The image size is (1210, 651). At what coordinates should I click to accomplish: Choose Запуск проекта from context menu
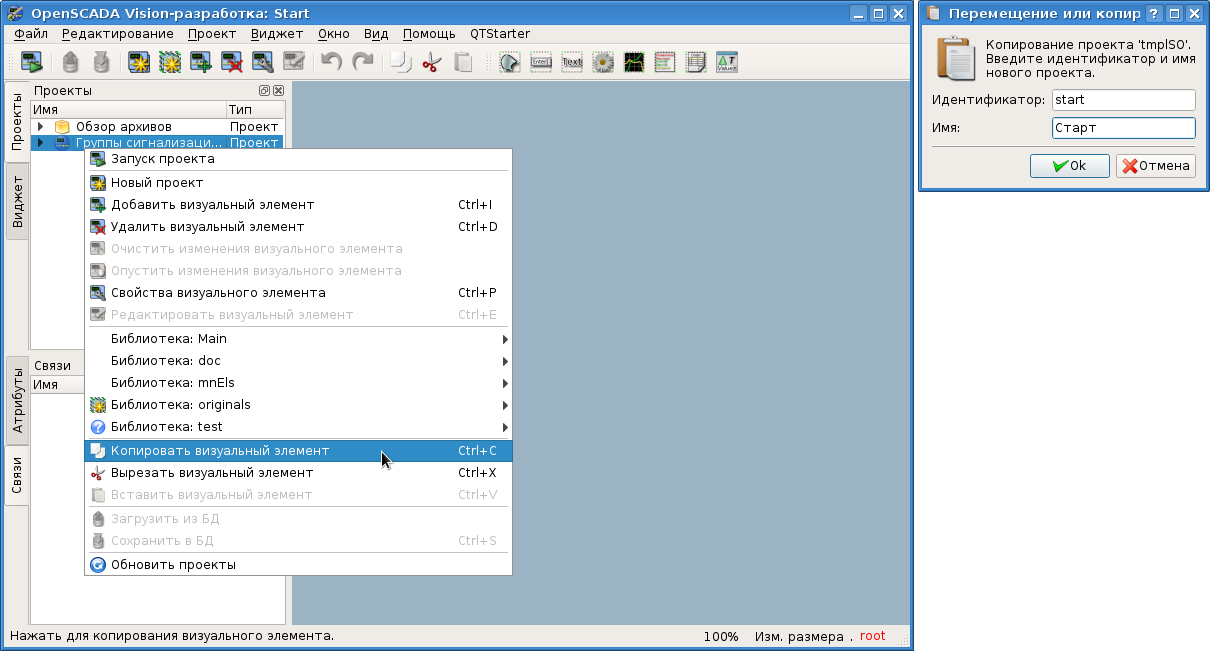point(298,158)
